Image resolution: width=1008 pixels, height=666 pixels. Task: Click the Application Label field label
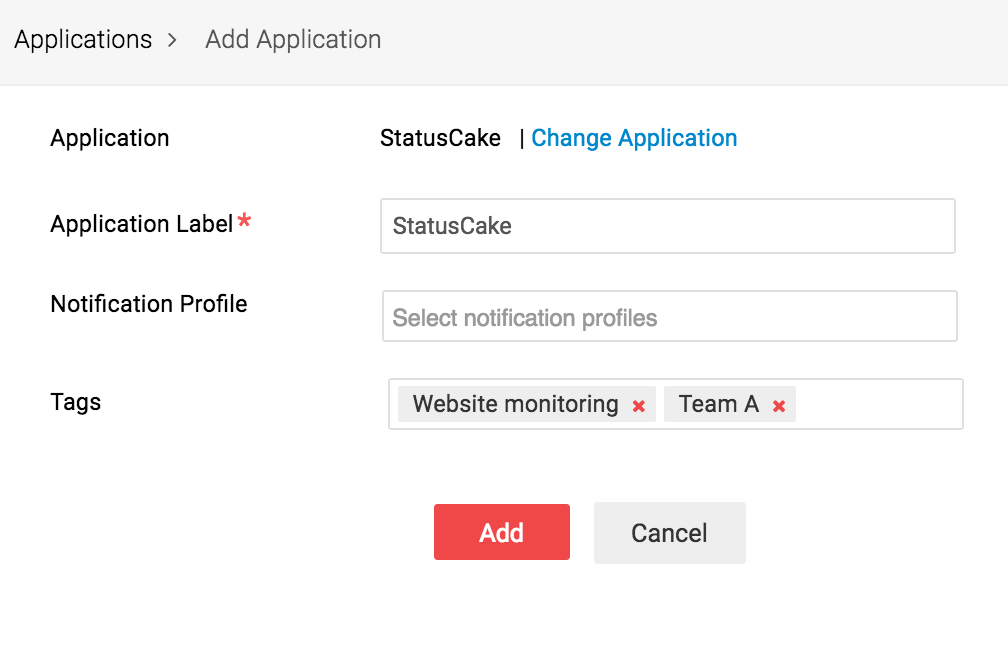pyautogui.click(x=141, y=224)
